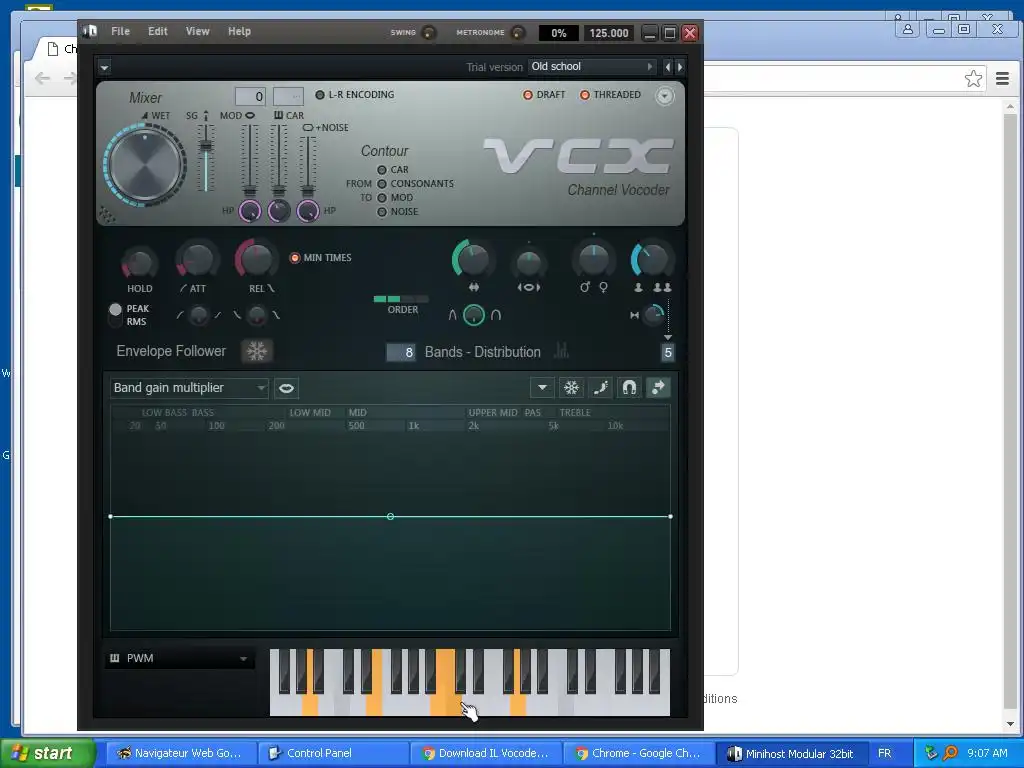Screen dimensions: 1024x768
Task: Open envelope options down-arrow menu
Action: click(542, 388)
